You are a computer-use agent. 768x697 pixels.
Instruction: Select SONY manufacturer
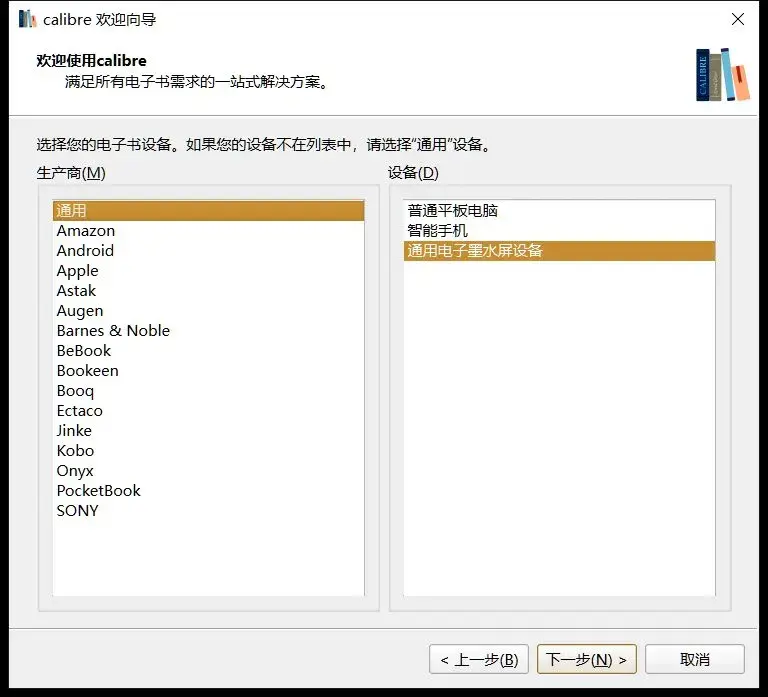pyautogui.click(x=209, y=511)
